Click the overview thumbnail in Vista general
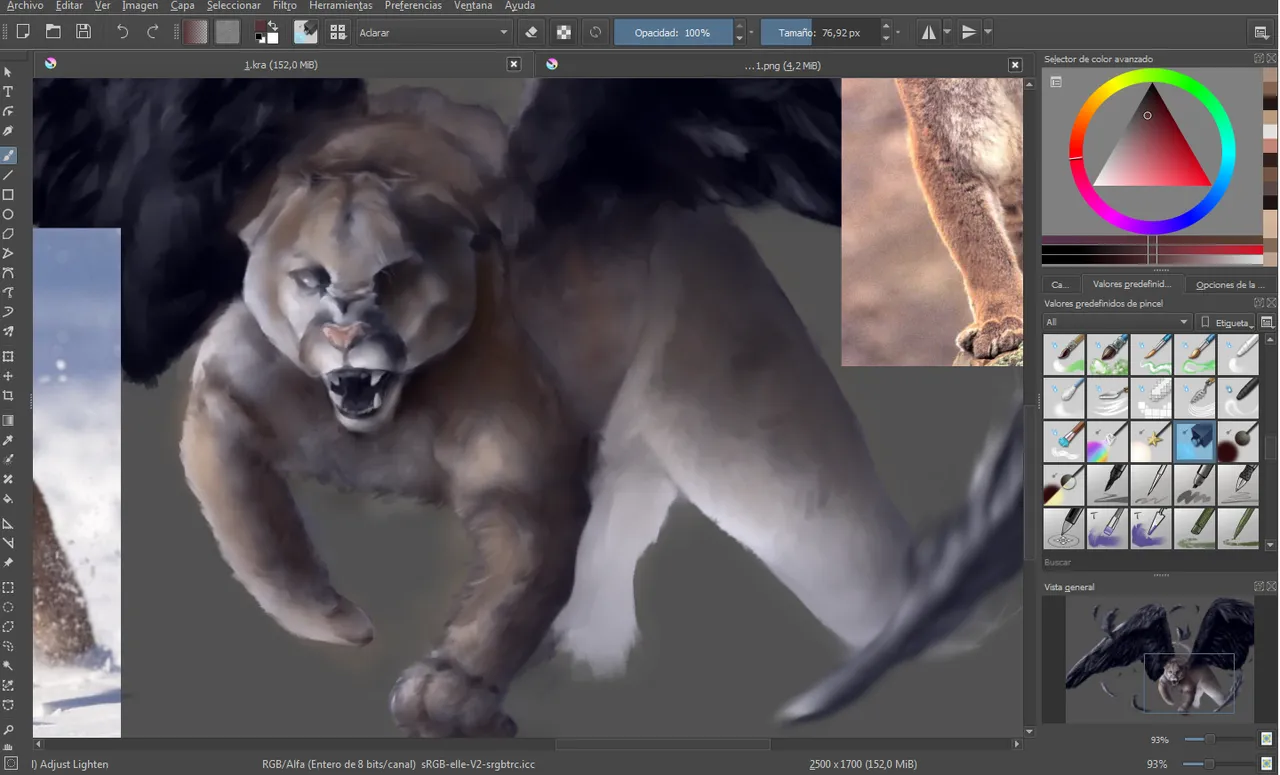1280x775 pixels. coord(1159,659)
